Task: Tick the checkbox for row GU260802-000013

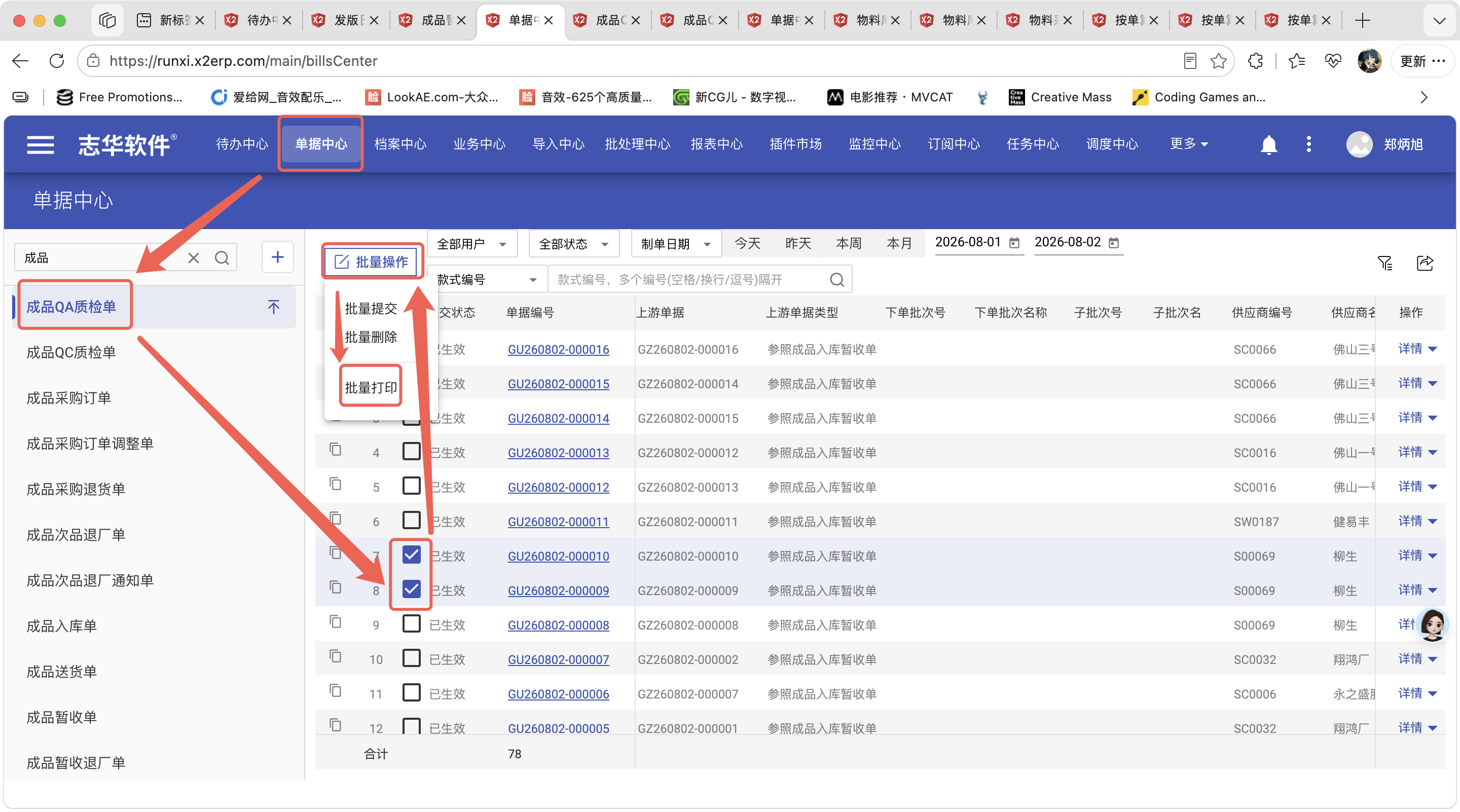Action: click(412, 452)
